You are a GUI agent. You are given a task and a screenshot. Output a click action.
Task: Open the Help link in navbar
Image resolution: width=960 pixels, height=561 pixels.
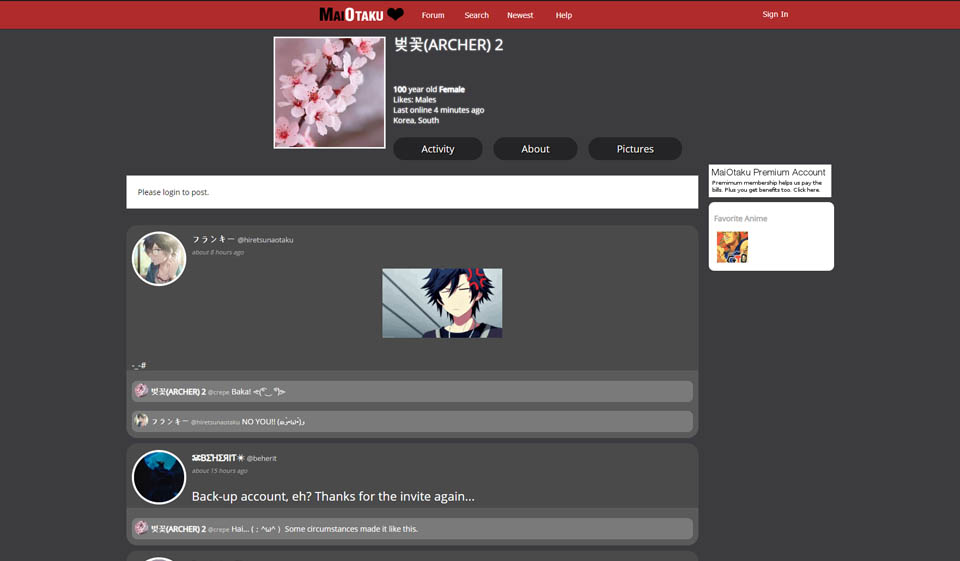[x=564, y=15]
